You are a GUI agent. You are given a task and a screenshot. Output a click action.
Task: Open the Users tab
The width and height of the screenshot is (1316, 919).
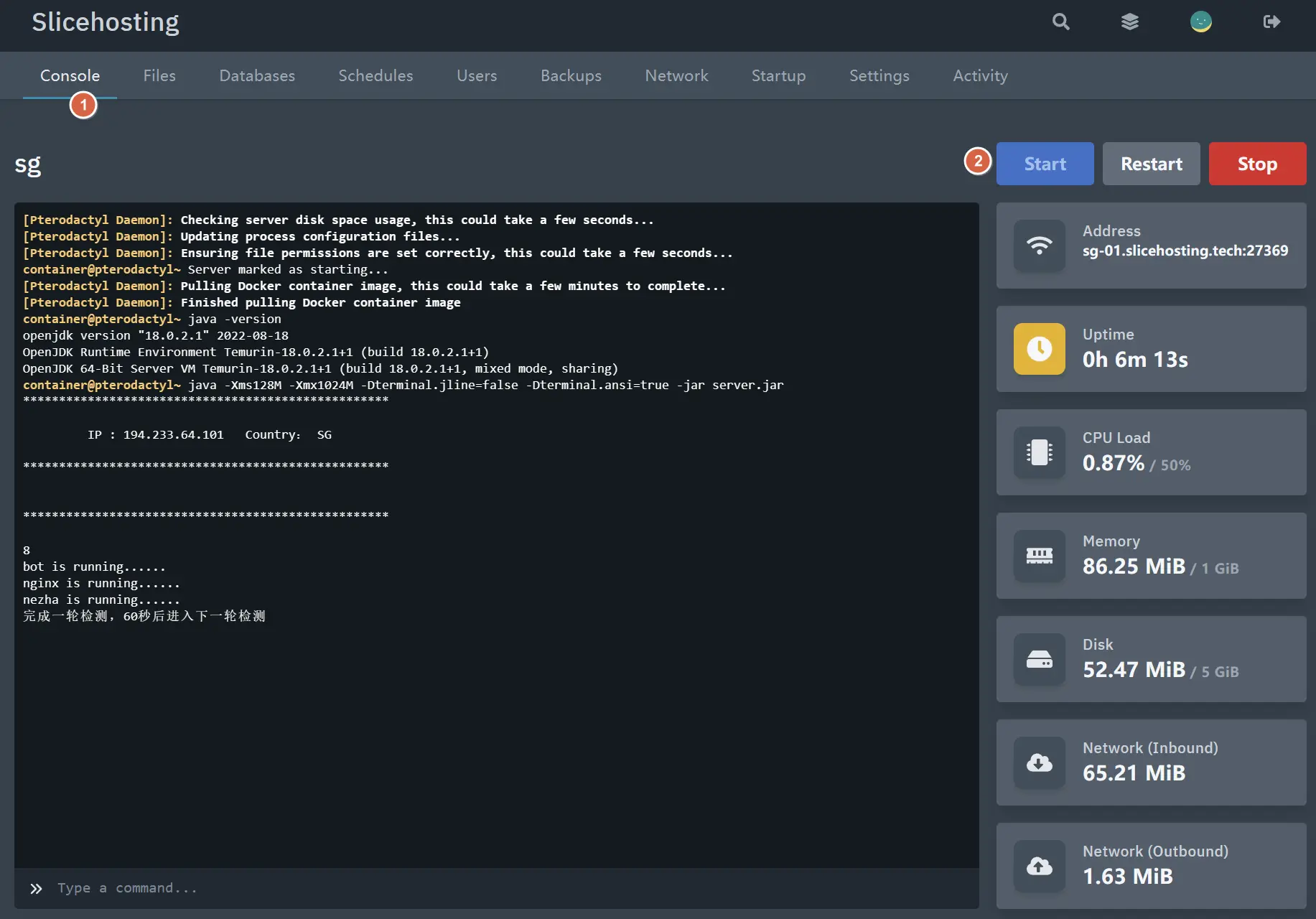tap(477, 75)
